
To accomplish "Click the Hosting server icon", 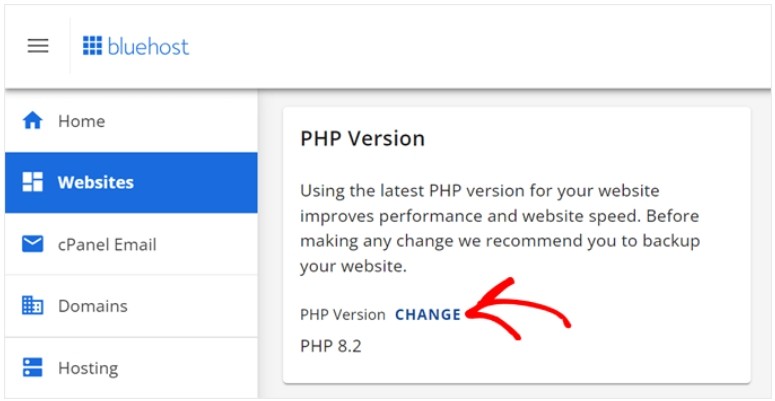I will coord(33,368).
